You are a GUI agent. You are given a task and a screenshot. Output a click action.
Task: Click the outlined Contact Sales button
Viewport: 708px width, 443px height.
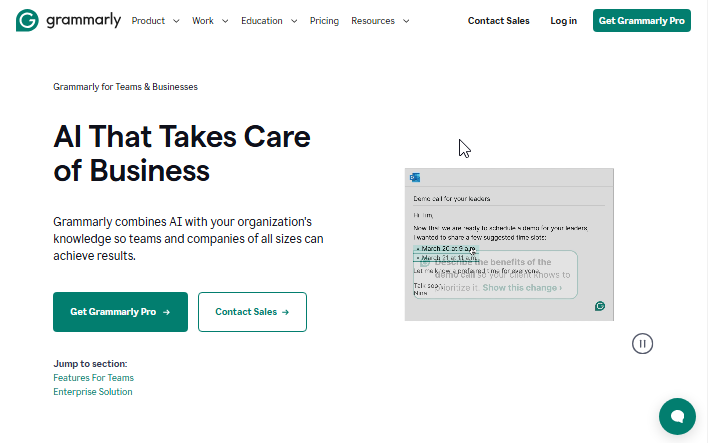pyautogui.click(x=252, y=312)
